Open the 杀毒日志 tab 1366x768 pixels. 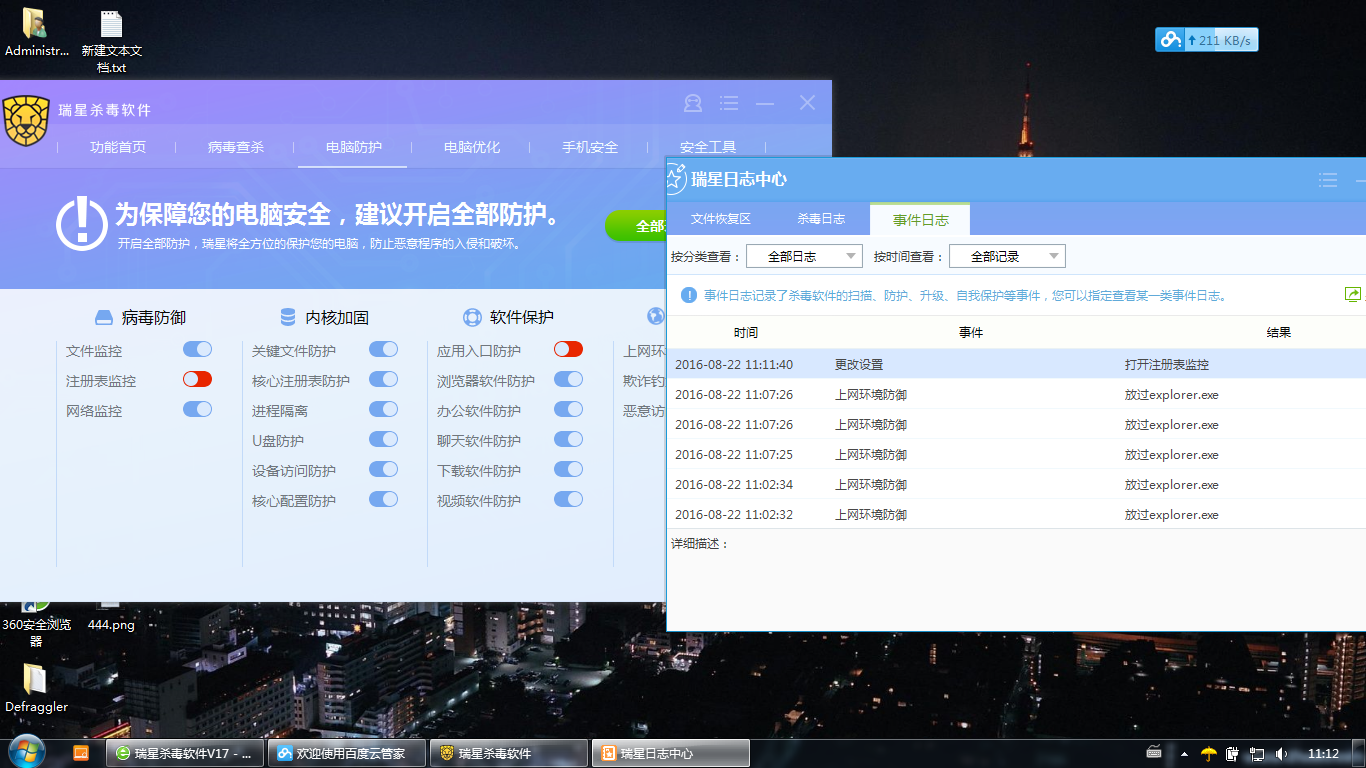coord(821,219)
